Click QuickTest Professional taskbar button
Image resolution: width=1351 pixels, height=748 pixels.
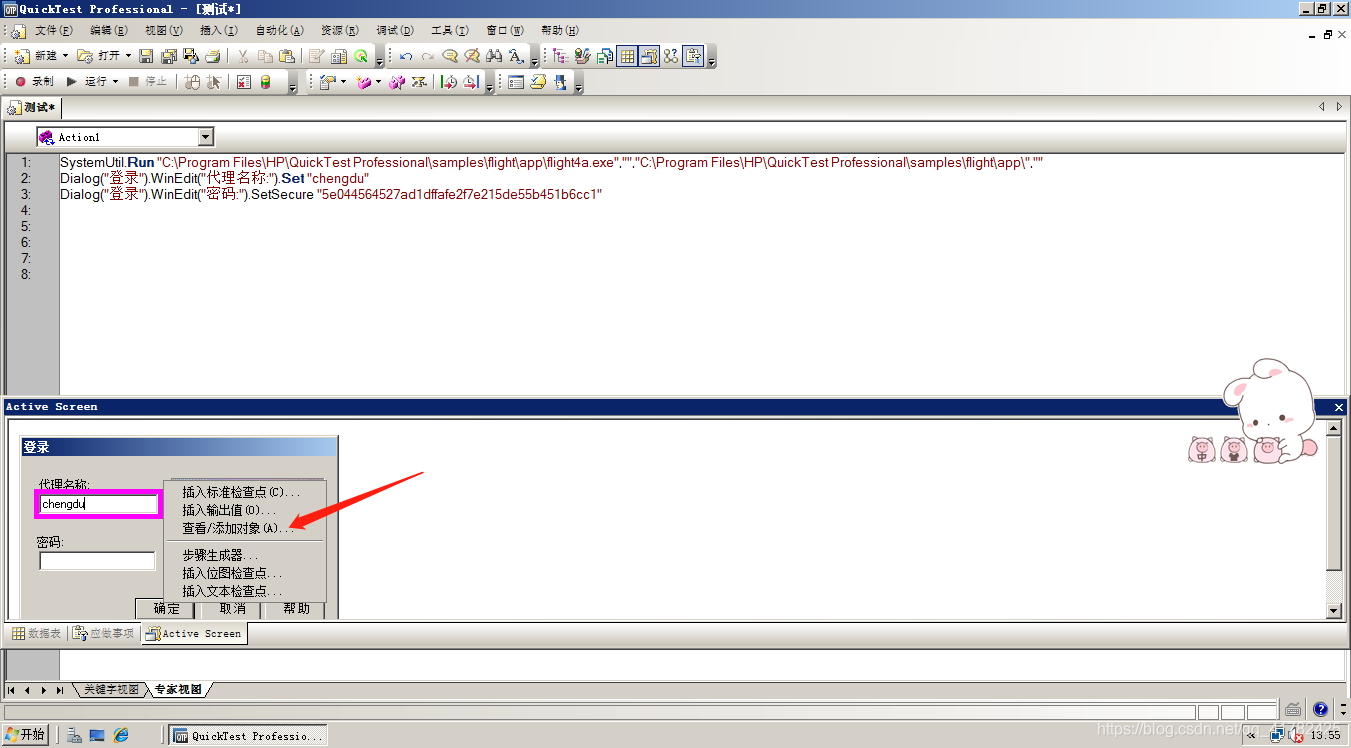click(x=247, y=735)
